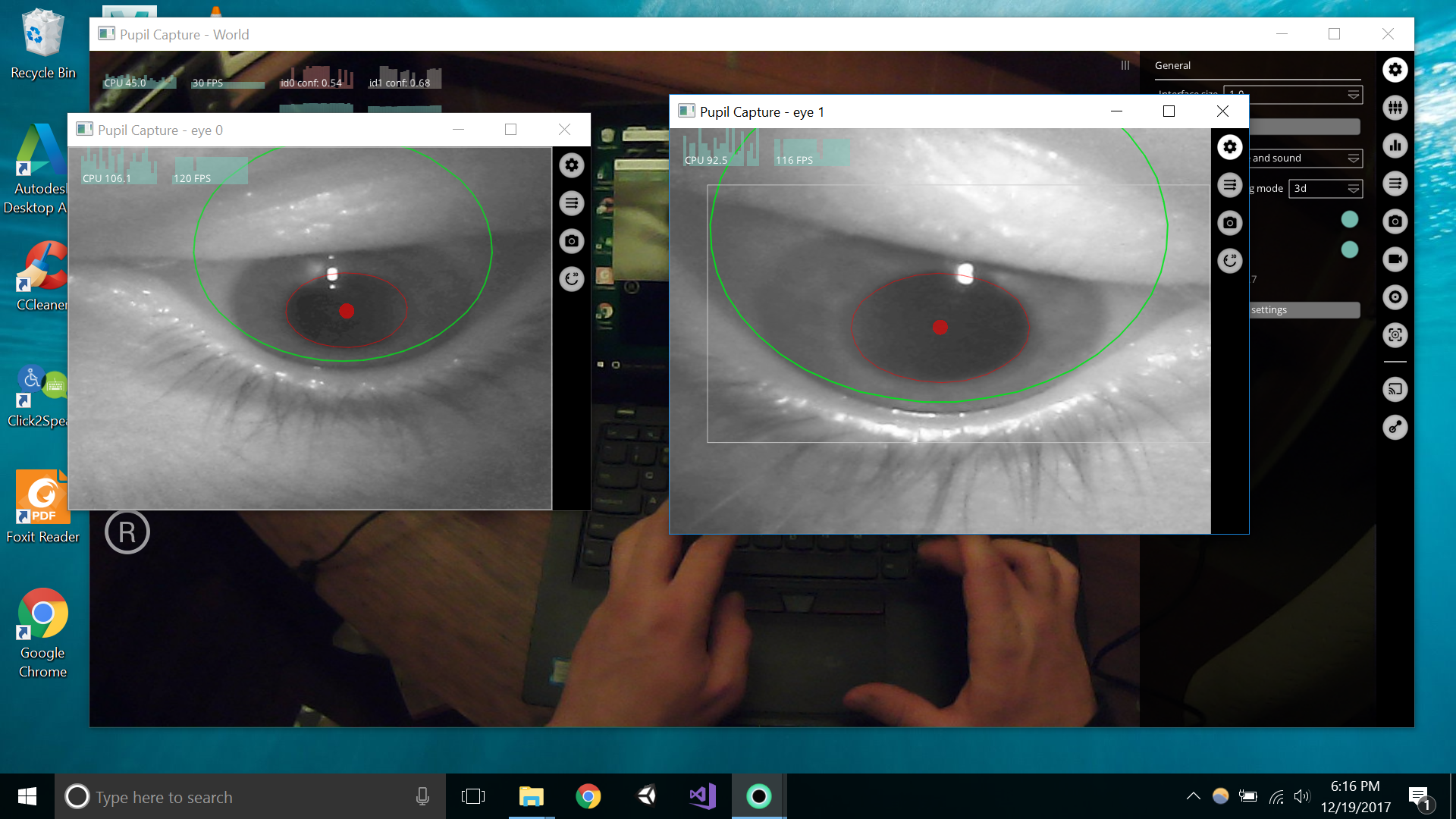The width and height of the screenshot is (1456, 819).
Task: Open Chrome from the taskbar
Action: click(x=588, y=796)
